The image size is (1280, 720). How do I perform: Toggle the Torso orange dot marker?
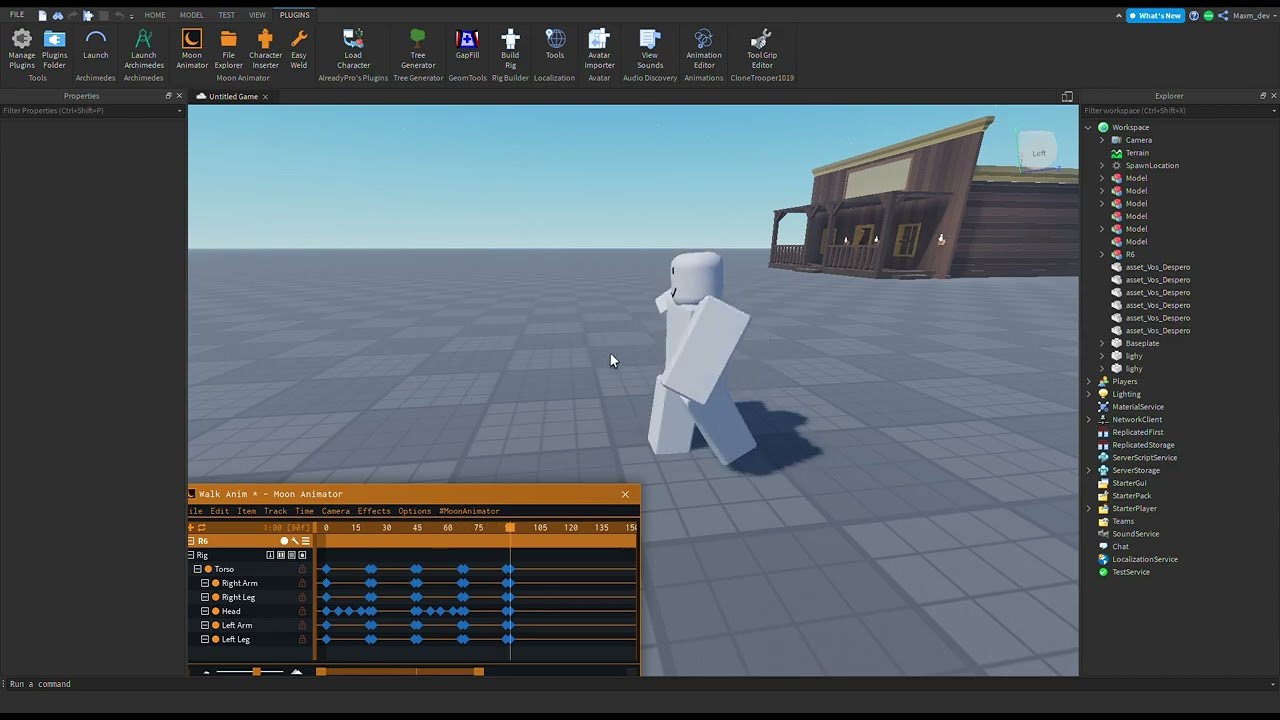point(208,569)
